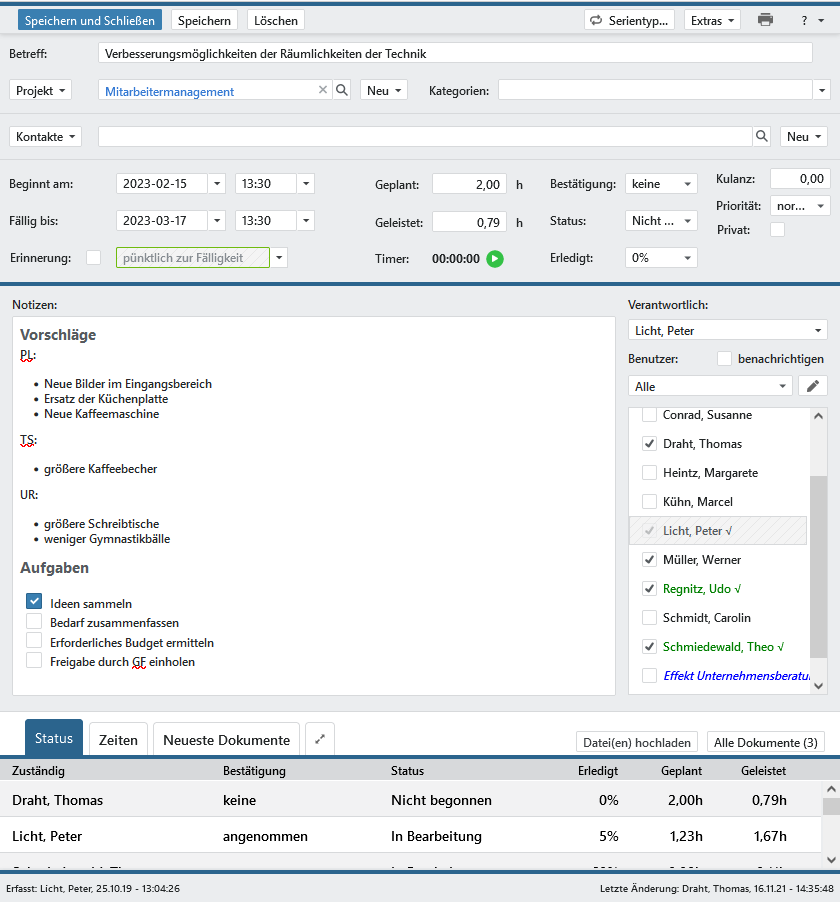The image size is (840, 902).
Task: Switch to the Zeiten tab
Action: click(x=118, y=740)
